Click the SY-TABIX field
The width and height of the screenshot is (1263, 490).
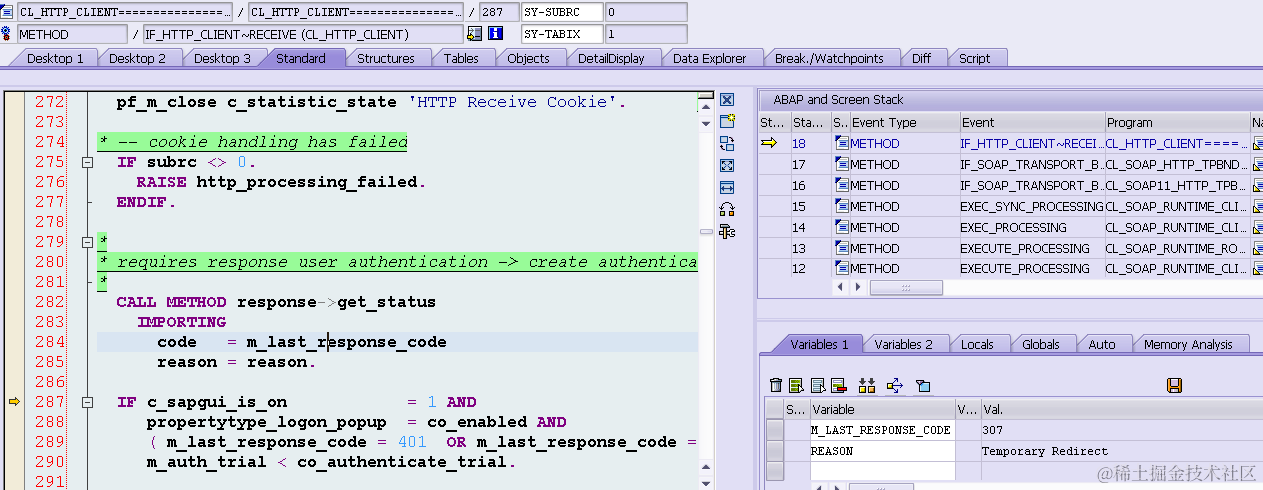tap(562, 34)
